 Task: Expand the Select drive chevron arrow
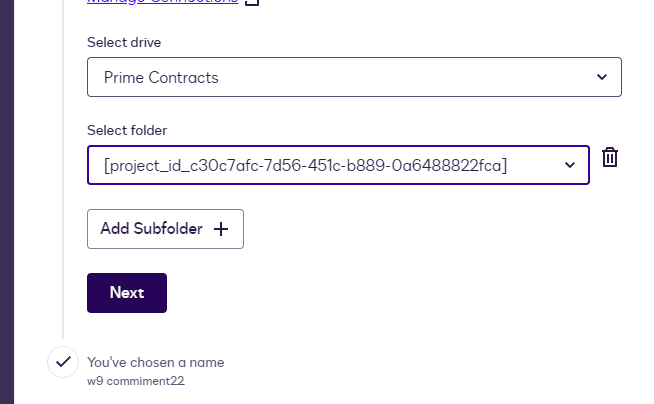tap(601, 77)
